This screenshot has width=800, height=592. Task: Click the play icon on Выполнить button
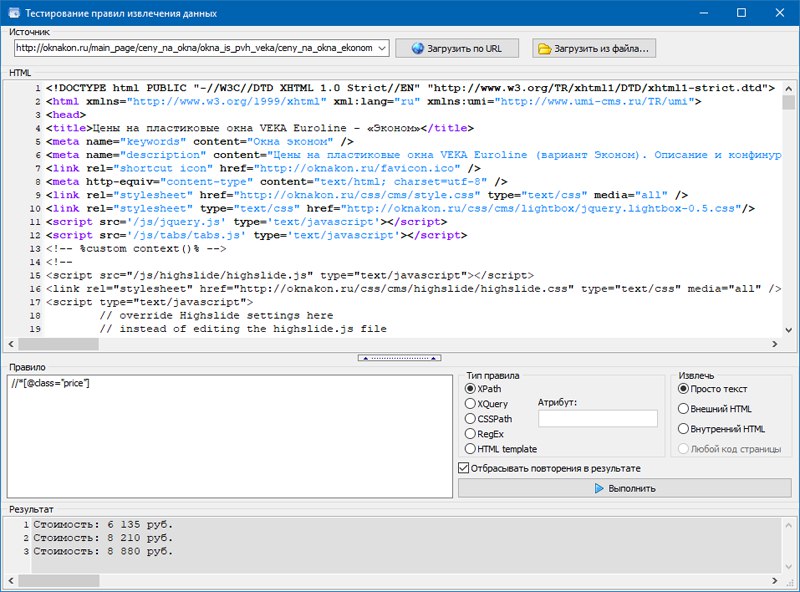599,488
